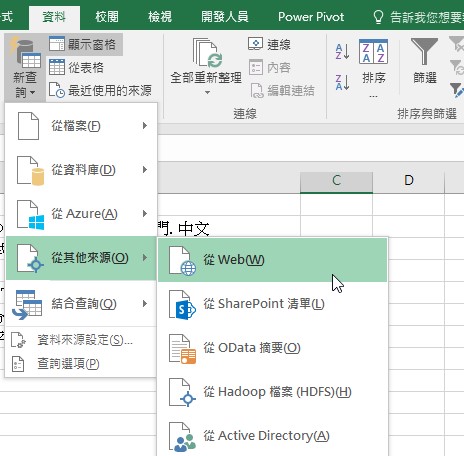Expand the 從 Azure(A) submenu arrow
Viewport: 464px width, 456px height.
click(x=145, y=214)
